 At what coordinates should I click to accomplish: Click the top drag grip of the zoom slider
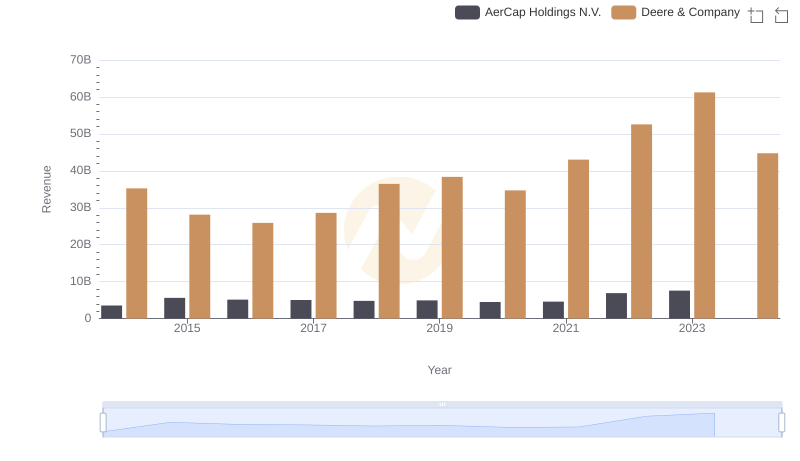(442, 404)
